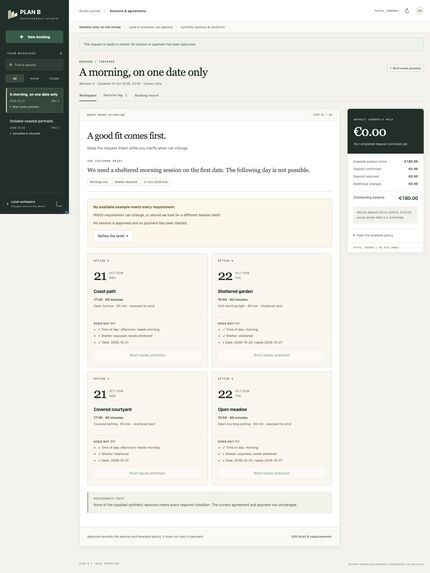
Task: Click the 'A good fit comes first.' heading
Action: pos(126,136)
